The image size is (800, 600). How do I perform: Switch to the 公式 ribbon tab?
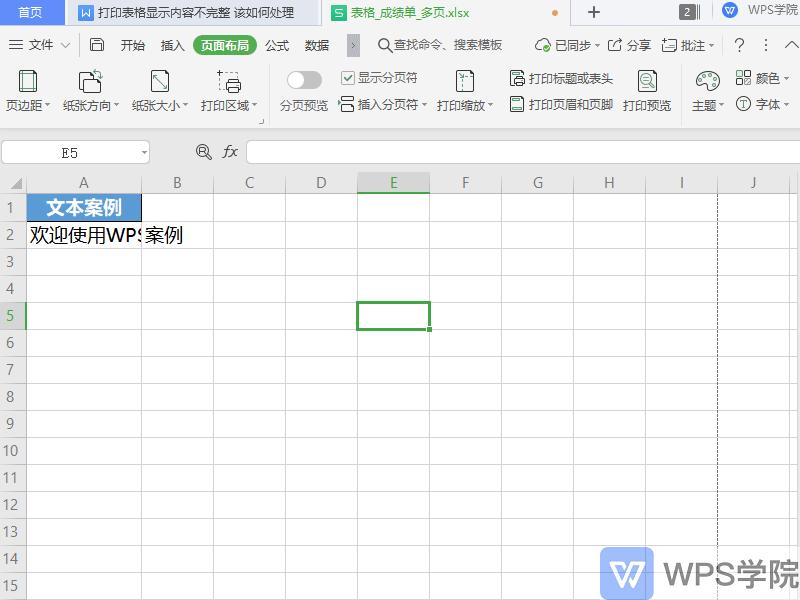[276, 45]
